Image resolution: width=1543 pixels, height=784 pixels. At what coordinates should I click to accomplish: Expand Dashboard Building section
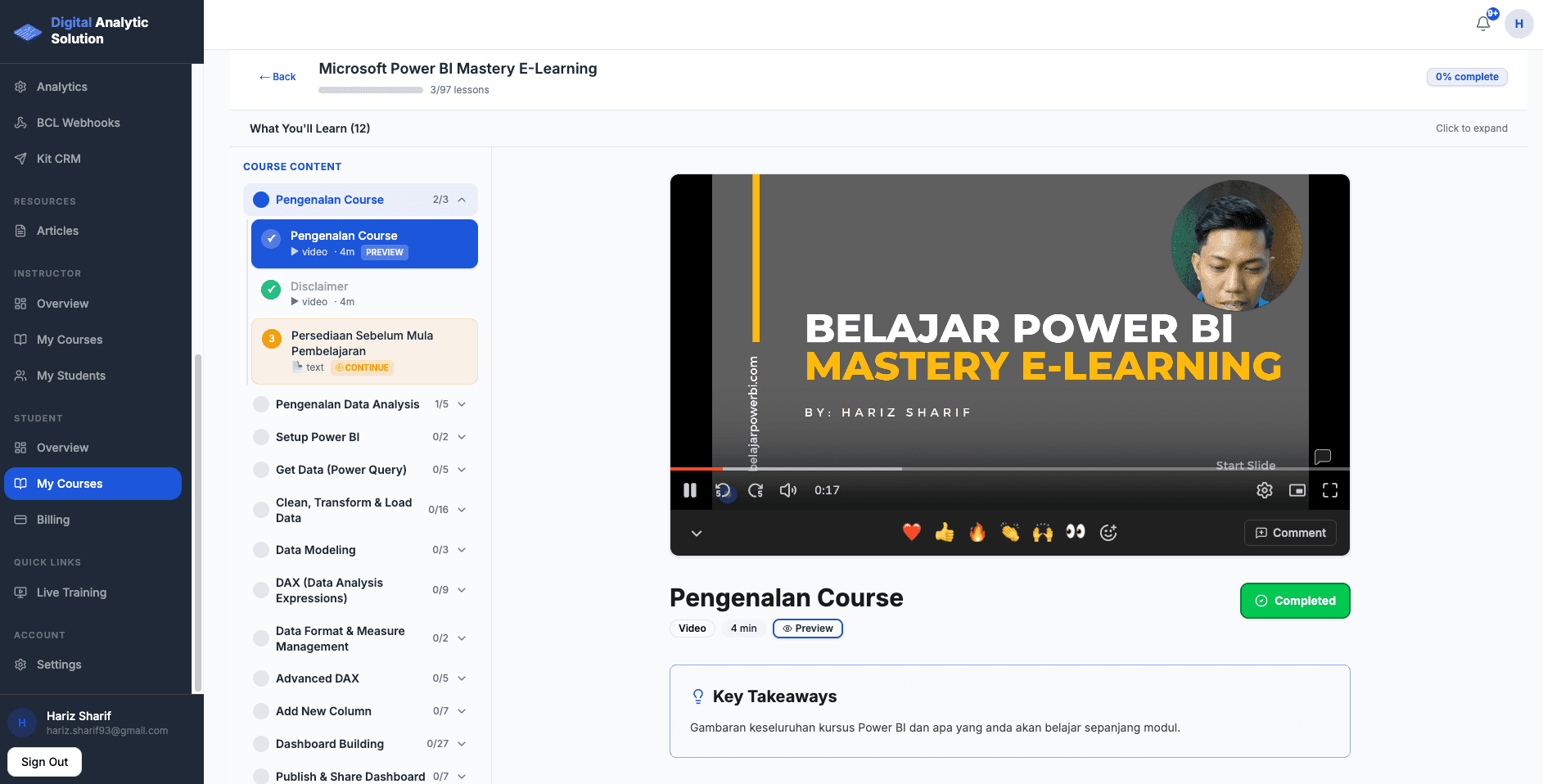click(x=360, y=744)
